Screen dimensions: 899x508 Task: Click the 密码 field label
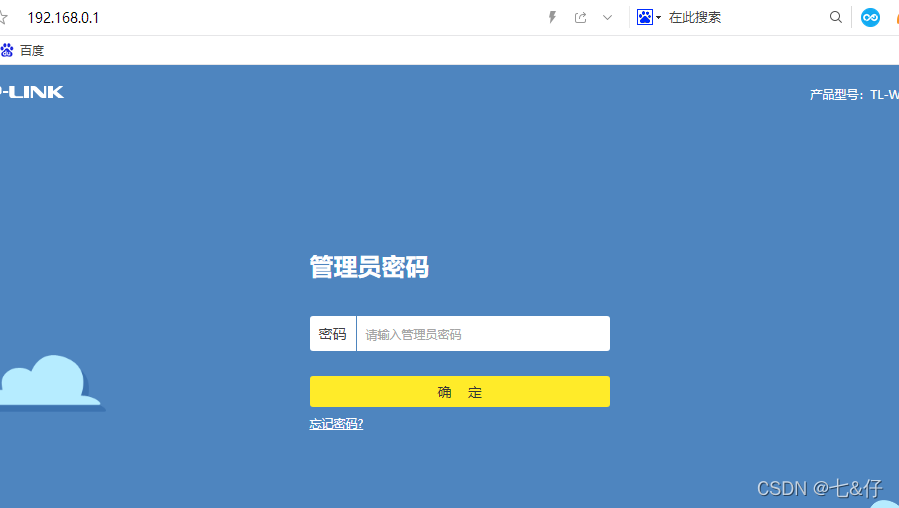pyautogui.click(x=333, y=334)
